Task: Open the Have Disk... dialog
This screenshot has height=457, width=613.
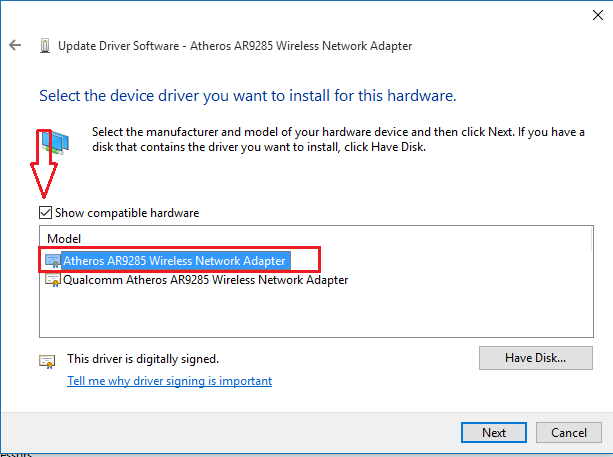Action: [535, 357]
